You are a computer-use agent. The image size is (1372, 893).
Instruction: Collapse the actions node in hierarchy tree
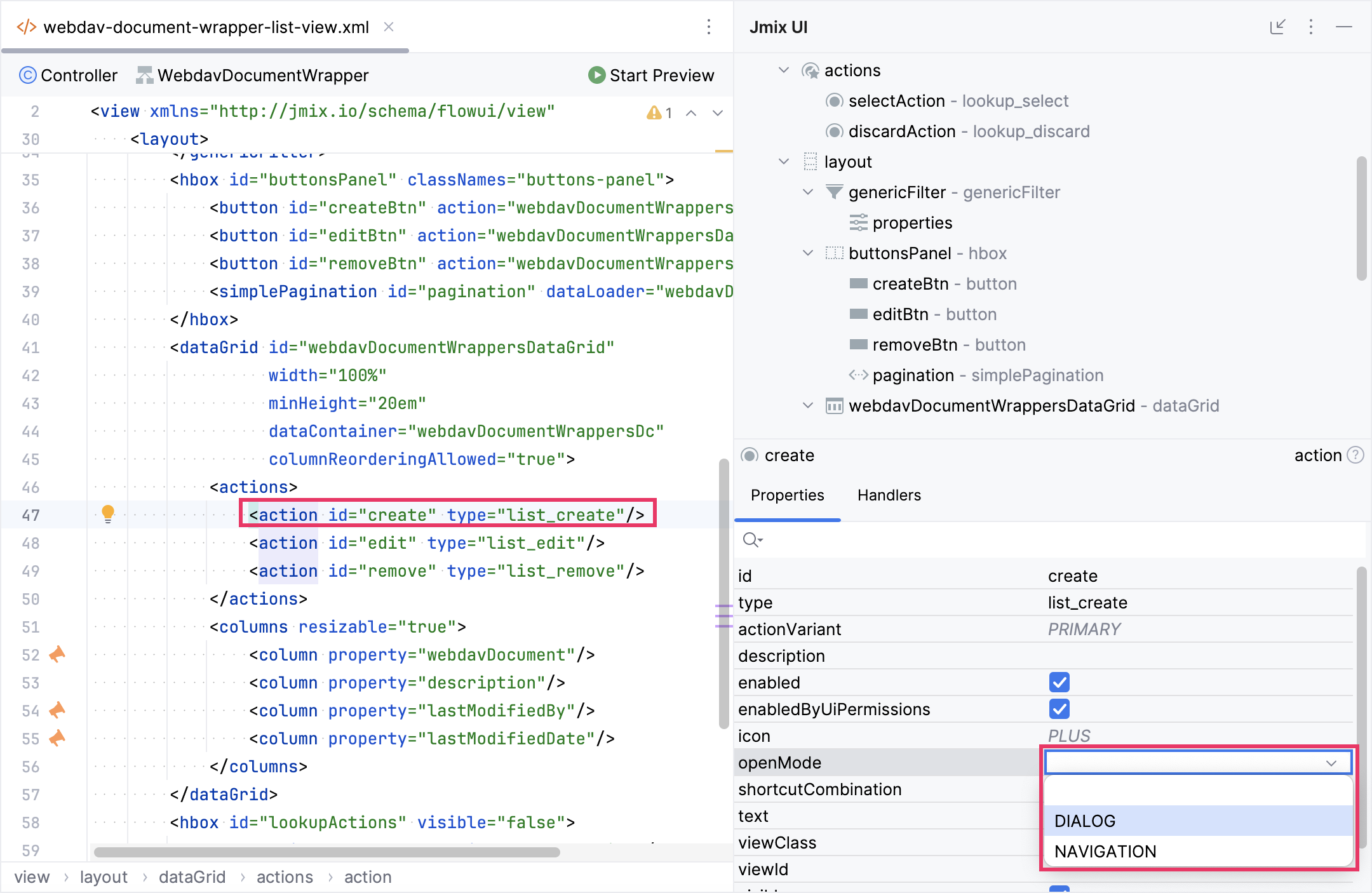click(x=784, y=70)
